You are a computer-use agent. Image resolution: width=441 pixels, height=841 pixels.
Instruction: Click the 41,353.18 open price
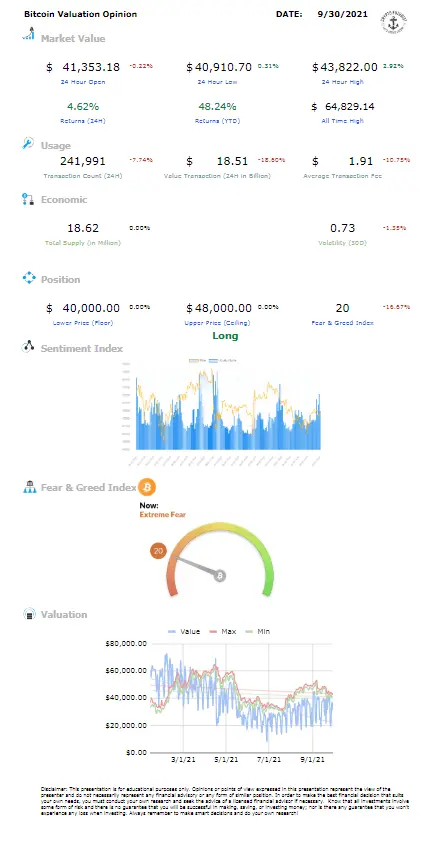point(91,67)
